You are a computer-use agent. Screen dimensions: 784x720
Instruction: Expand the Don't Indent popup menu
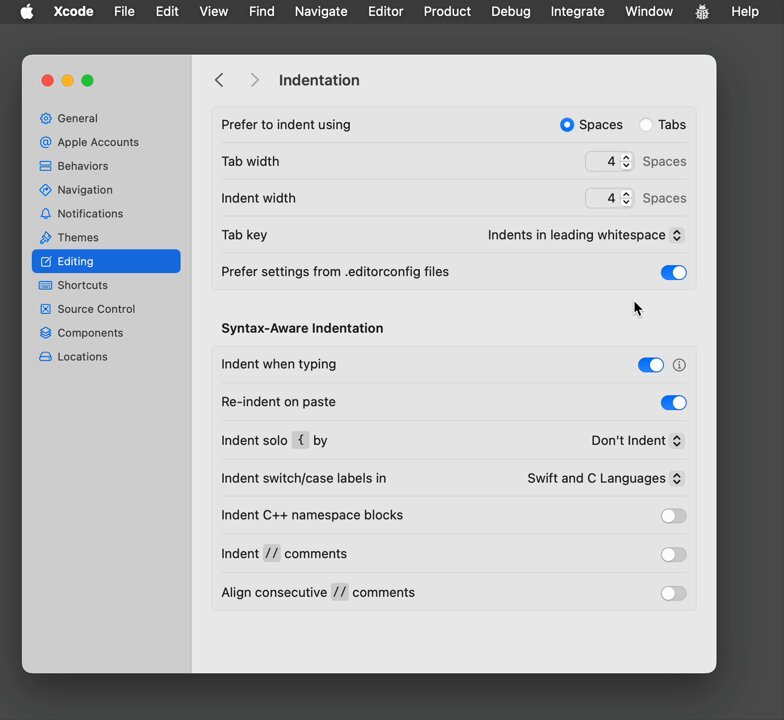[637, 440]
